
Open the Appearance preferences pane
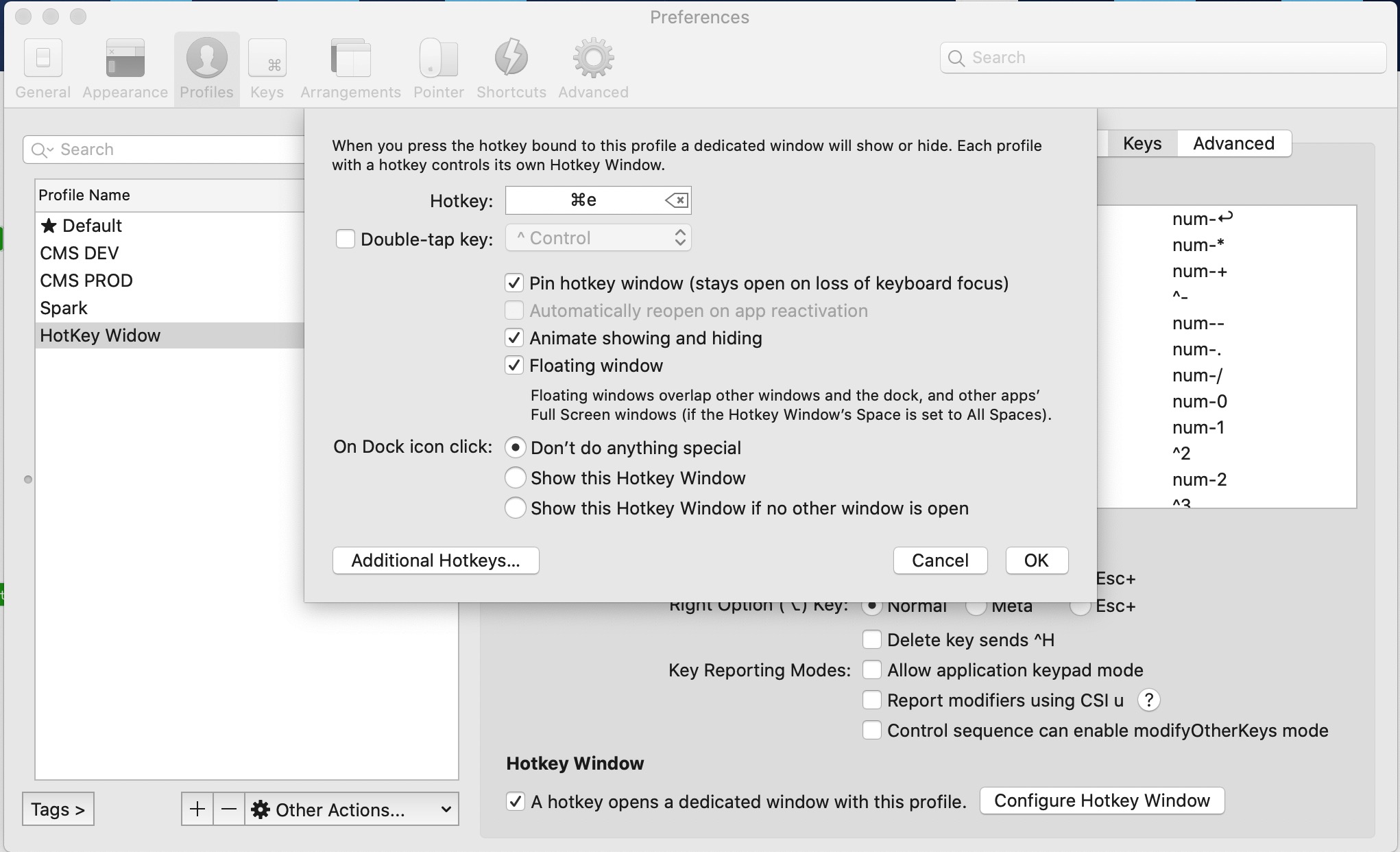[125, 69]
